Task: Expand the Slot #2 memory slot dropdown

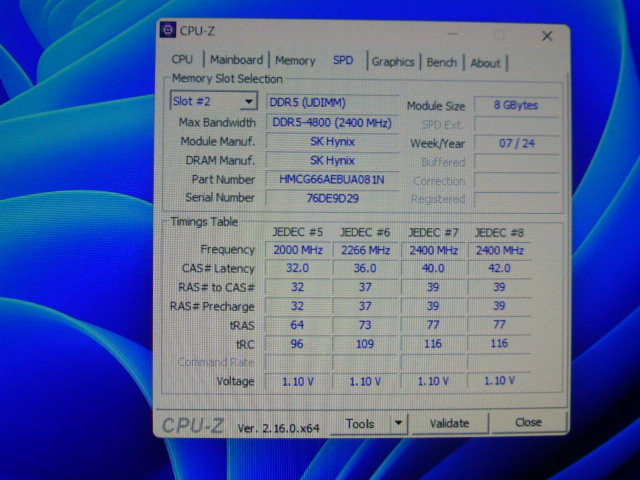Action: pos(248,102)
